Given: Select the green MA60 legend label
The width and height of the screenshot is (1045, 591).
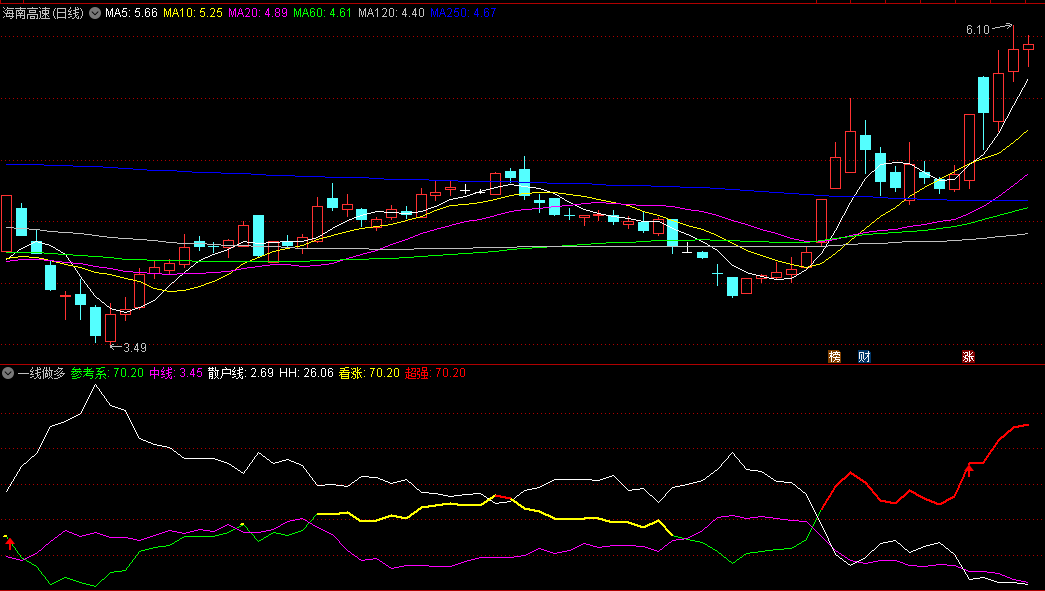Looking at the screenshot, I should coord(322,14).
